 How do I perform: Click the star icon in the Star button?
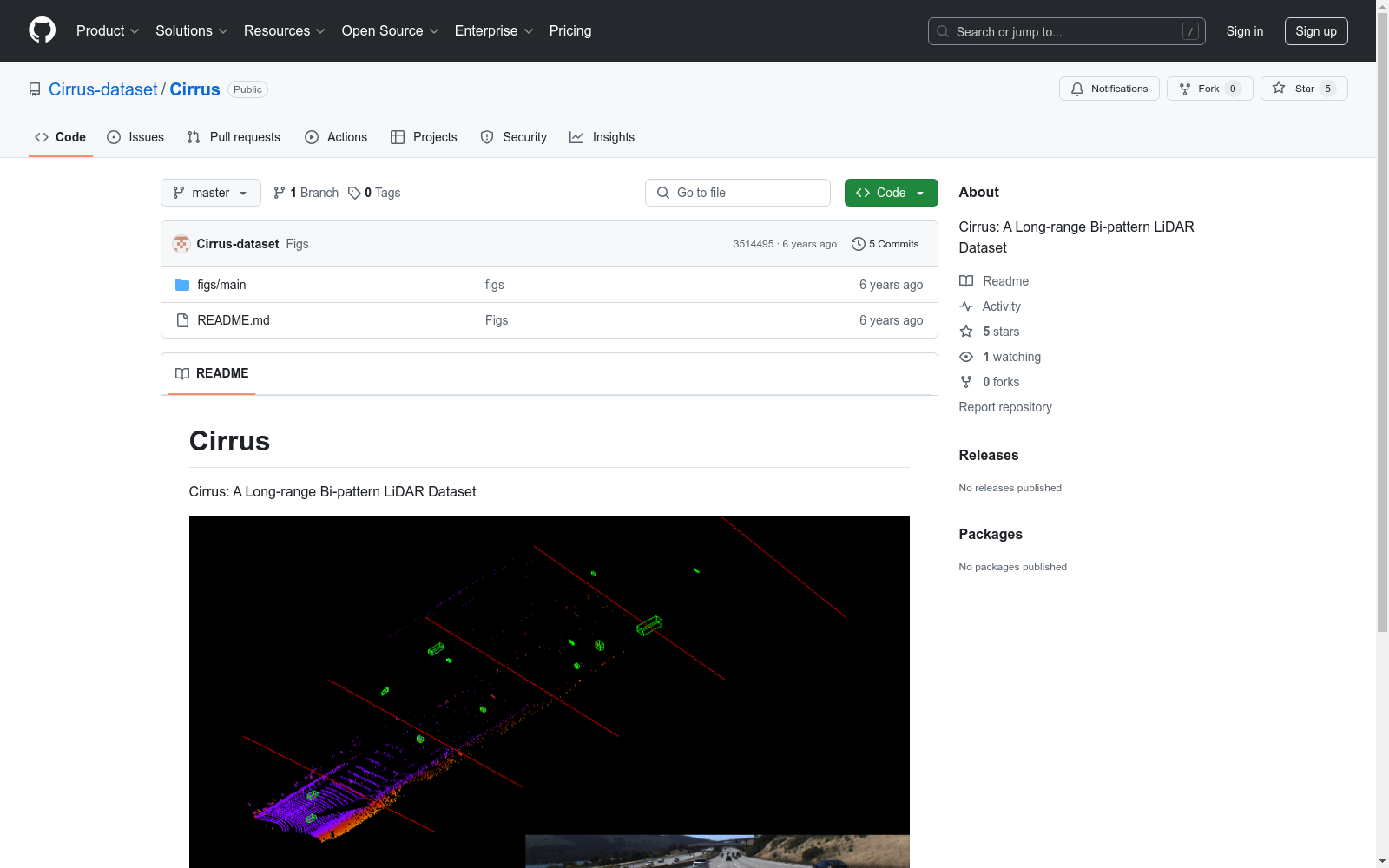[1279, 88]
